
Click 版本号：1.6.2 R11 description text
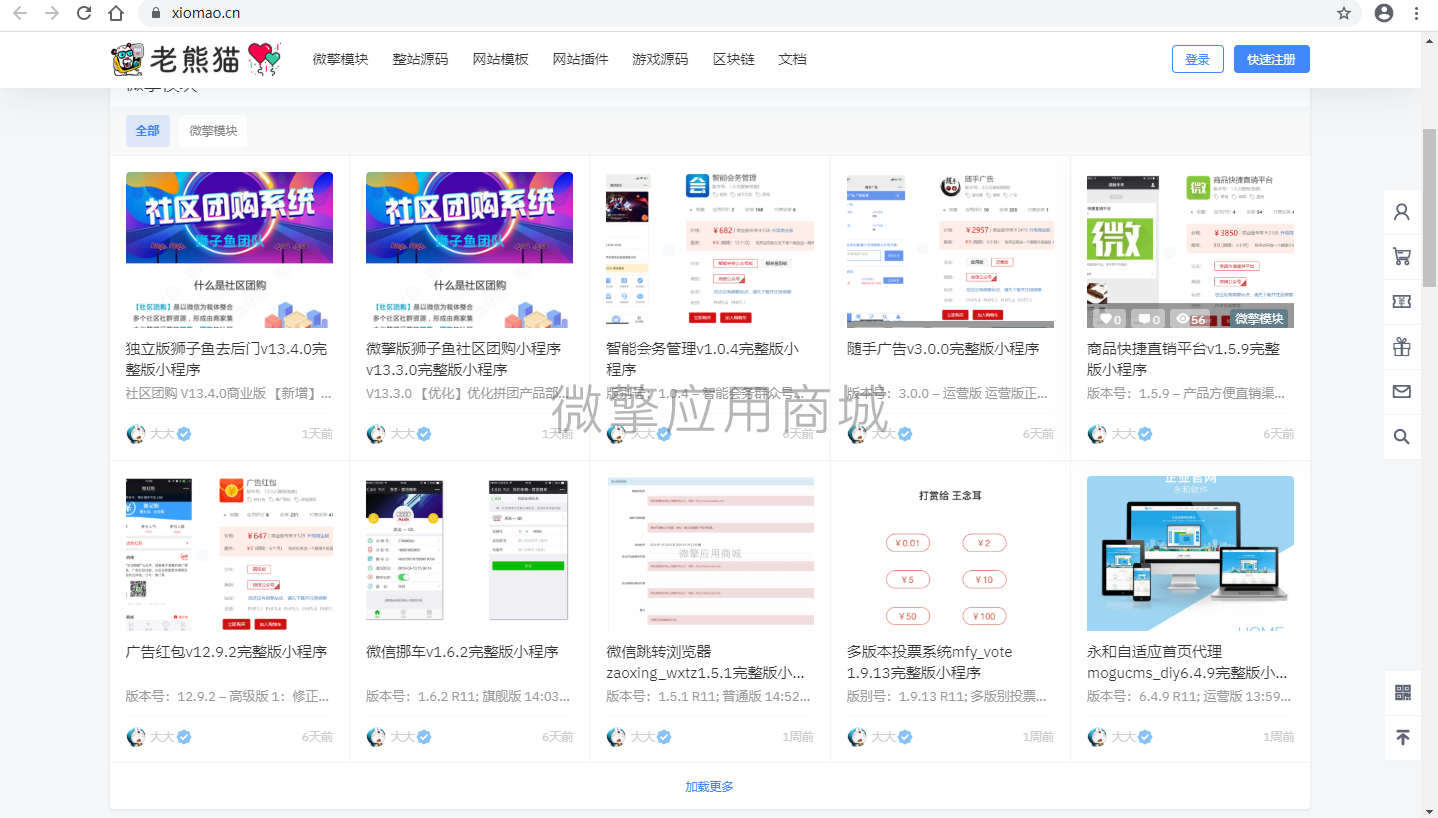click(468, 697)
